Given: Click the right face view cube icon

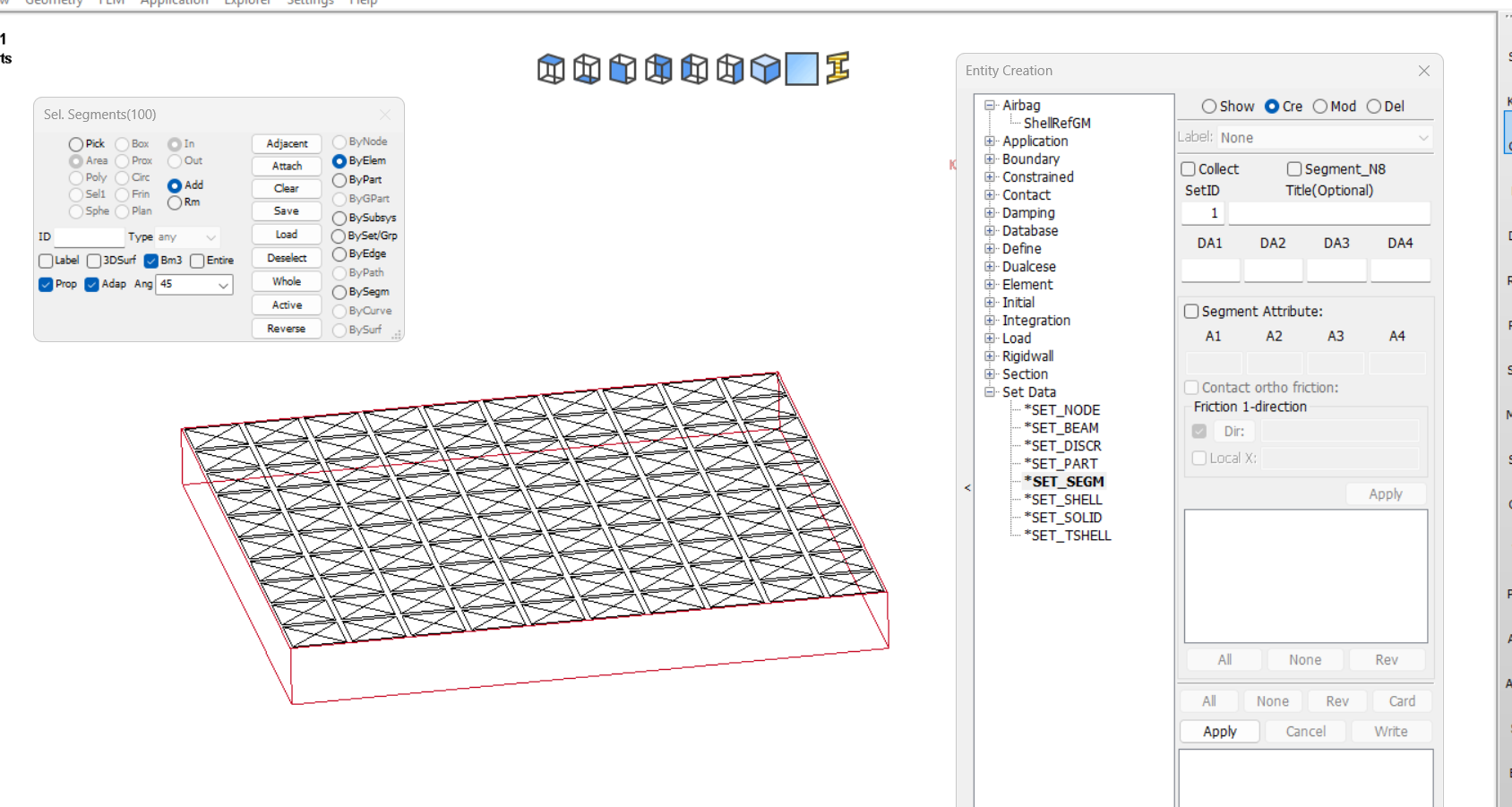Looking at the screenshot, I should click(730, 69).
